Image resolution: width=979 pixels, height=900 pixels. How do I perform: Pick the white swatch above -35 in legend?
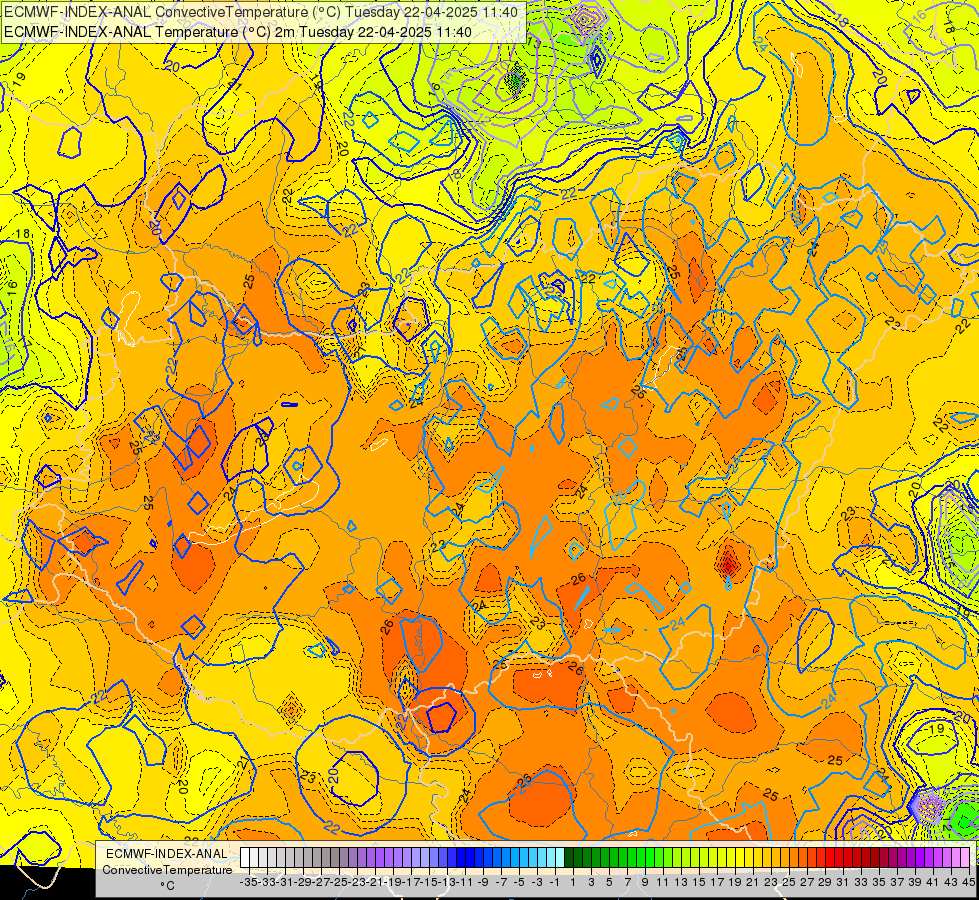pyautogui.click(x=245, y=857)
